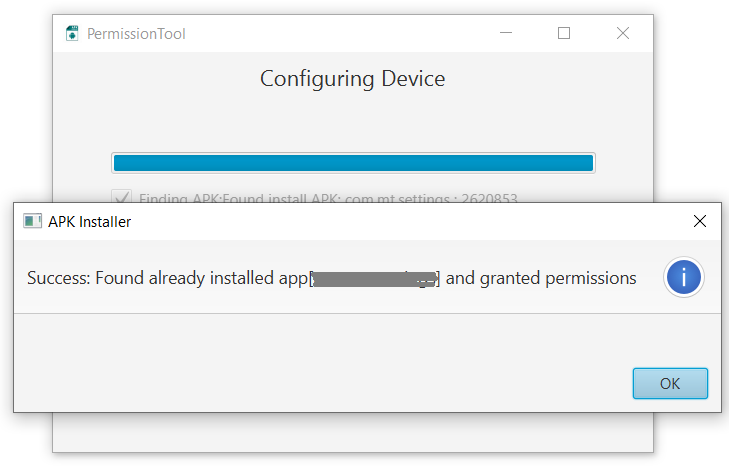Click the blue configuration progress bar

pos(353,163)
